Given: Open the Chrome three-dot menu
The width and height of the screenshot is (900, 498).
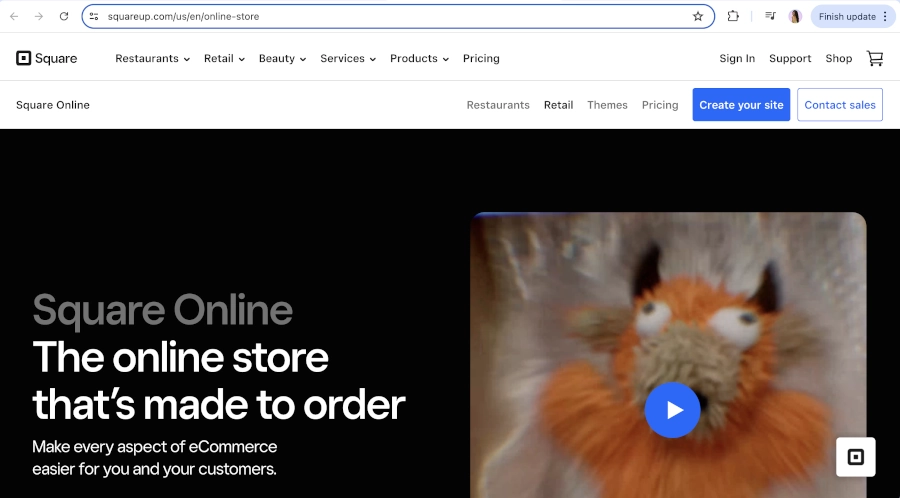Looking at the screenshot, I should (x=885, y=16).
